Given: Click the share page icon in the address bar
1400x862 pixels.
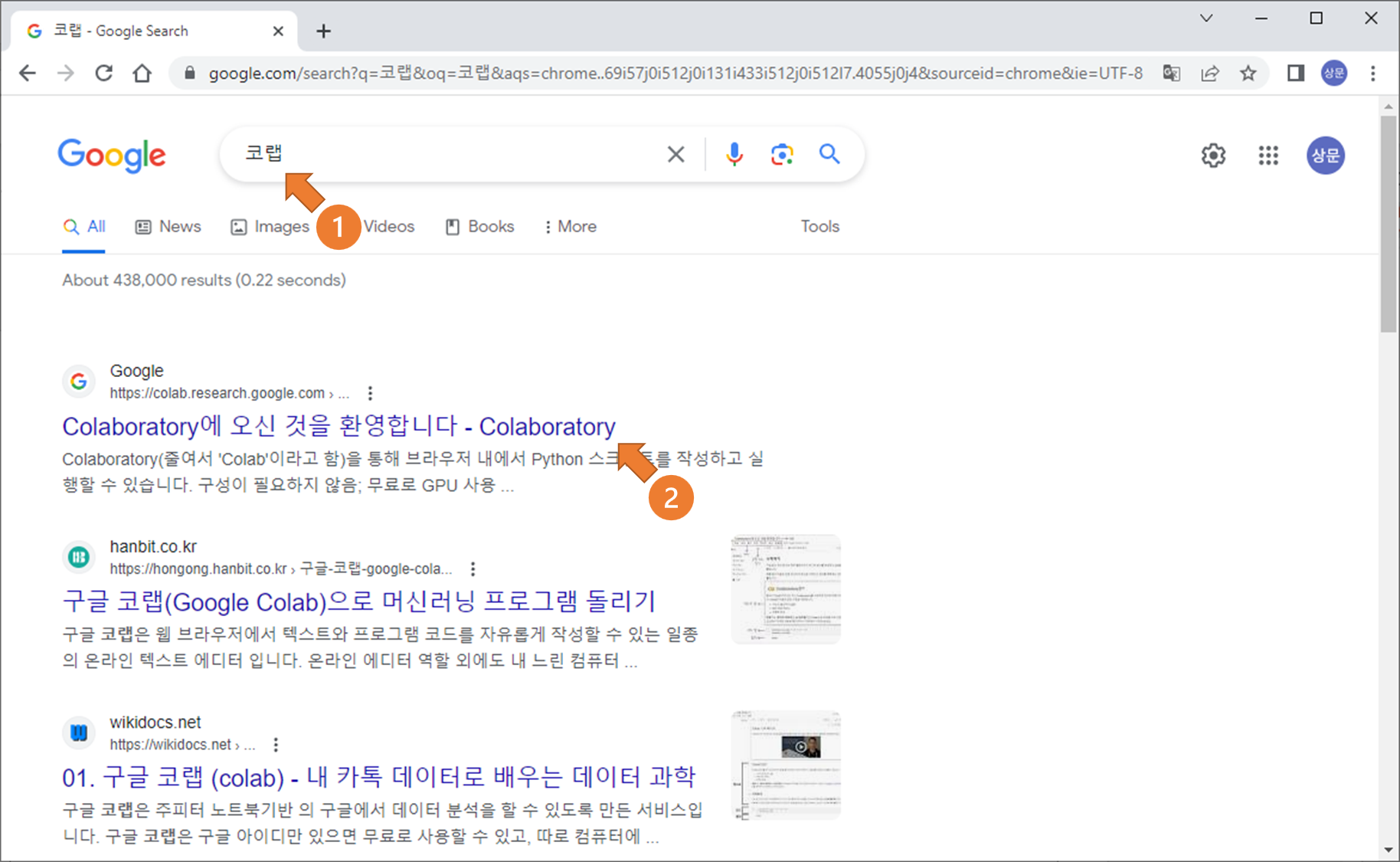Looking at the screenshot, I should [1210, 73].
